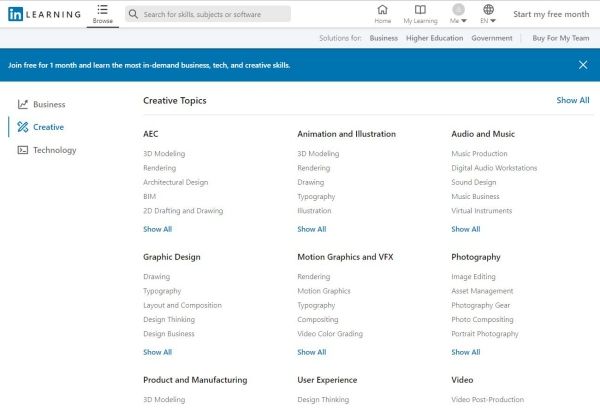Open Music Production topic link
This screenshot has width=600, height=409.
(x=479, y=154)
